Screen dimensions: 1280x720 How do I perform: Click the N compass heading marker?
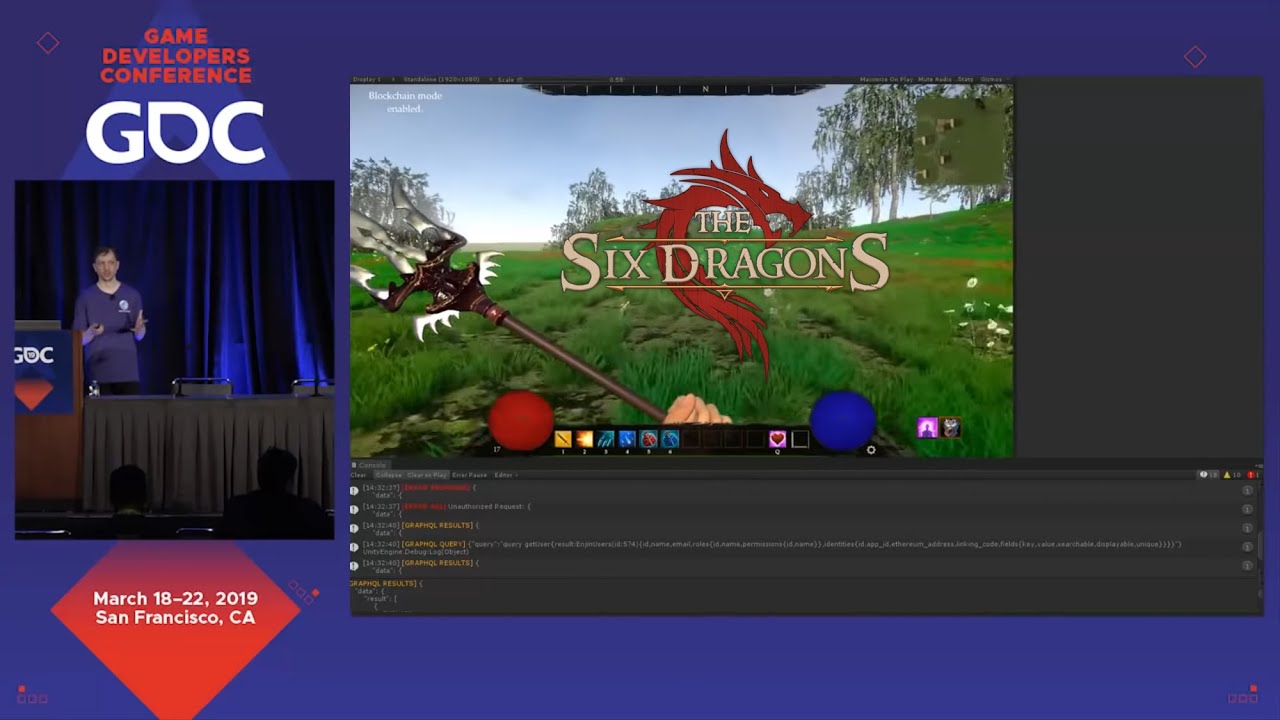pos(705,89)
